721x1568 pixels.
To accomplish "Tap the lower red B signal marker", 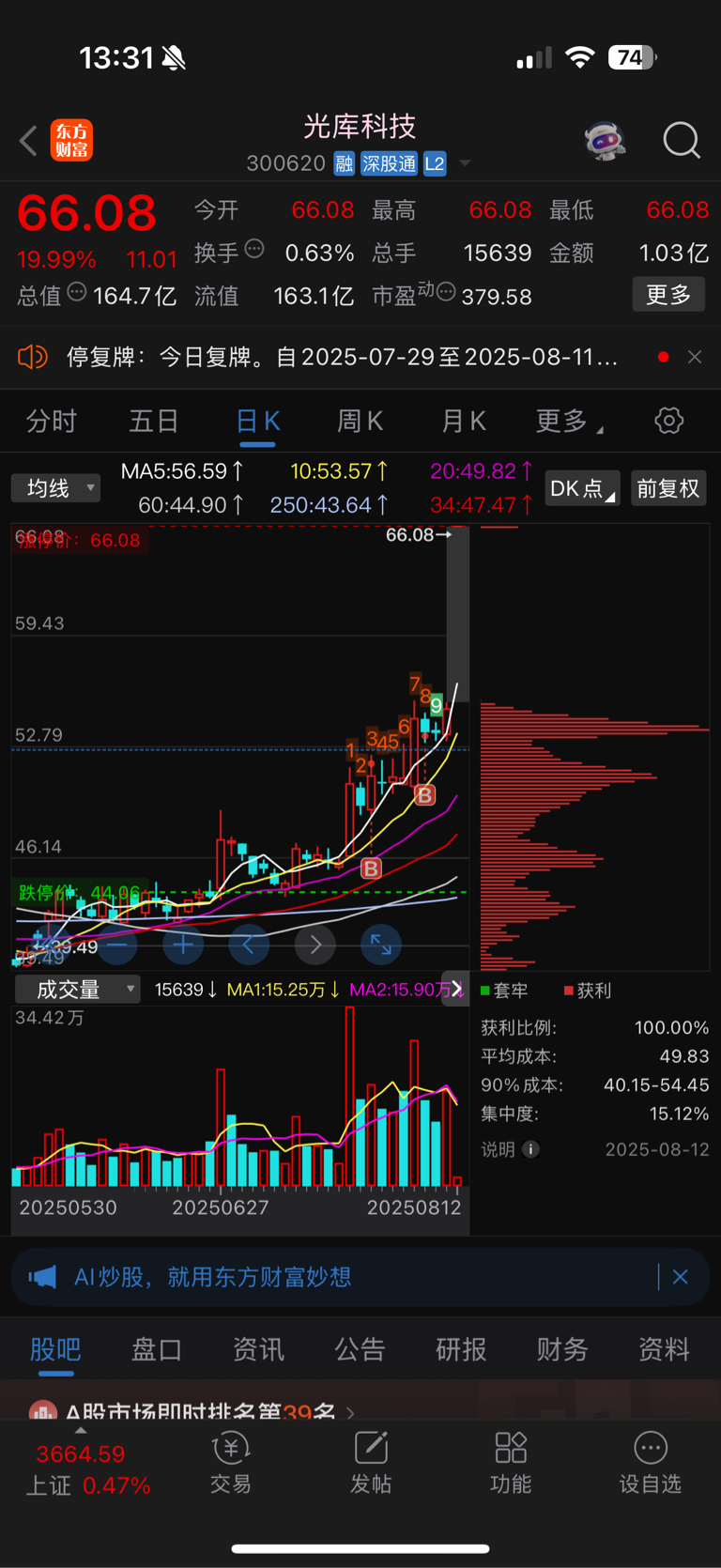I will point(372,869).
